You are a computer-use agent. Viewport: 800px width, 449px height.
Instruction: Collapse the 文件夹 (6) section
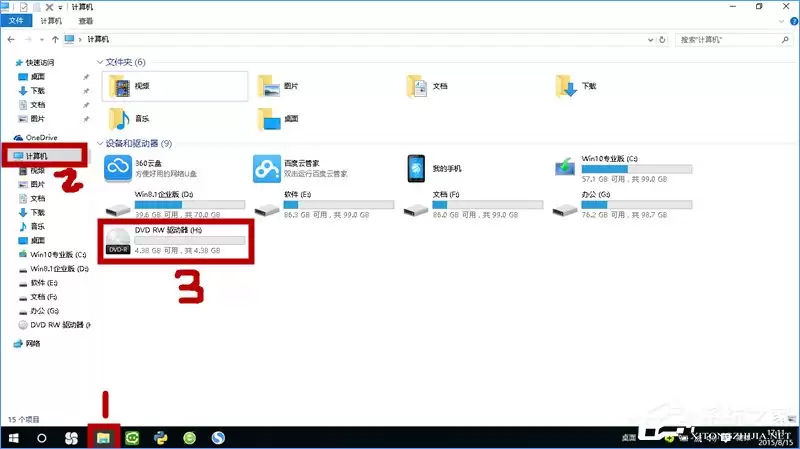[x=100, y=62]
